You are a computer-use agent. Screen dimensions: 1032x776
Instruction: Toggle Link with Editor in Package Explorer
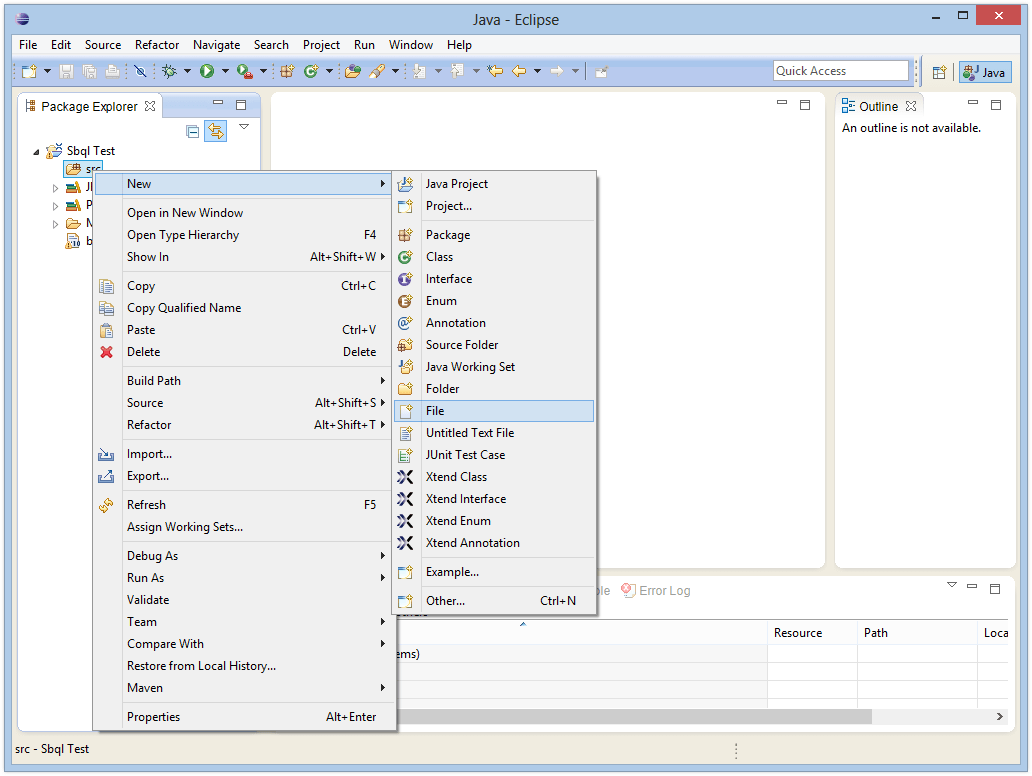[215, 131]
